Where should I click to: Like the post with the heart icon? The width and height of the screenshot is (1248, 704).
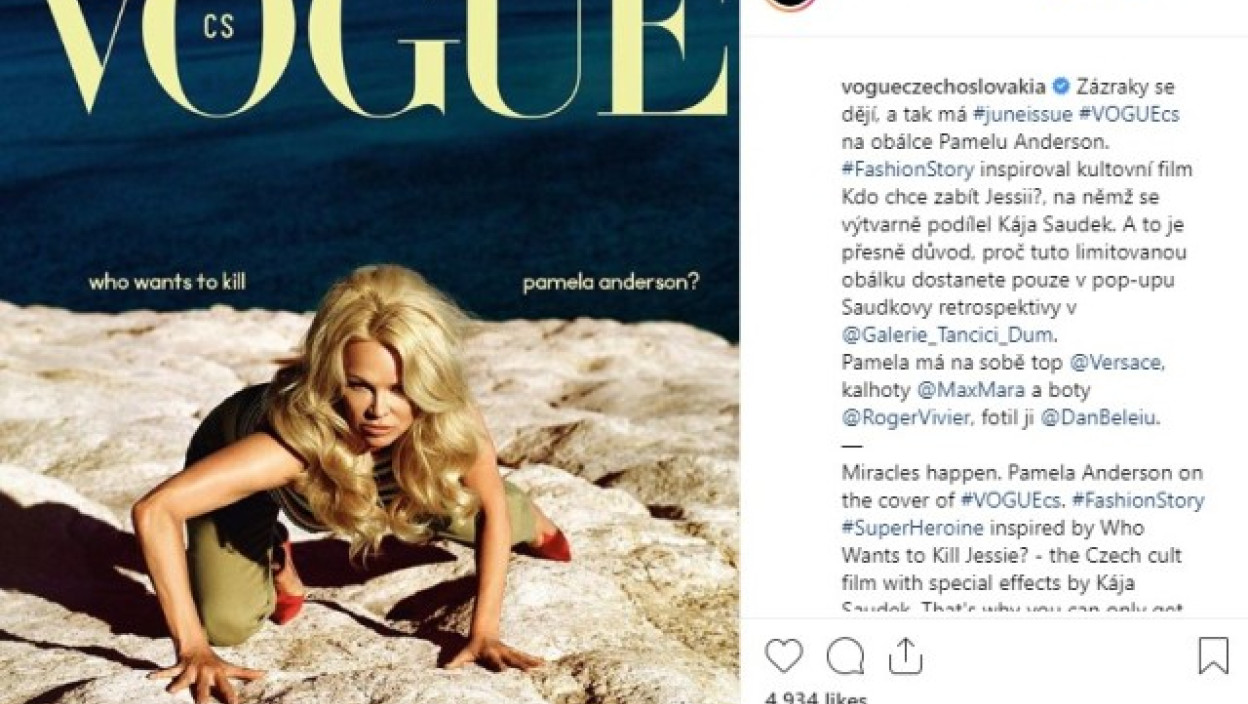[784, 656]
